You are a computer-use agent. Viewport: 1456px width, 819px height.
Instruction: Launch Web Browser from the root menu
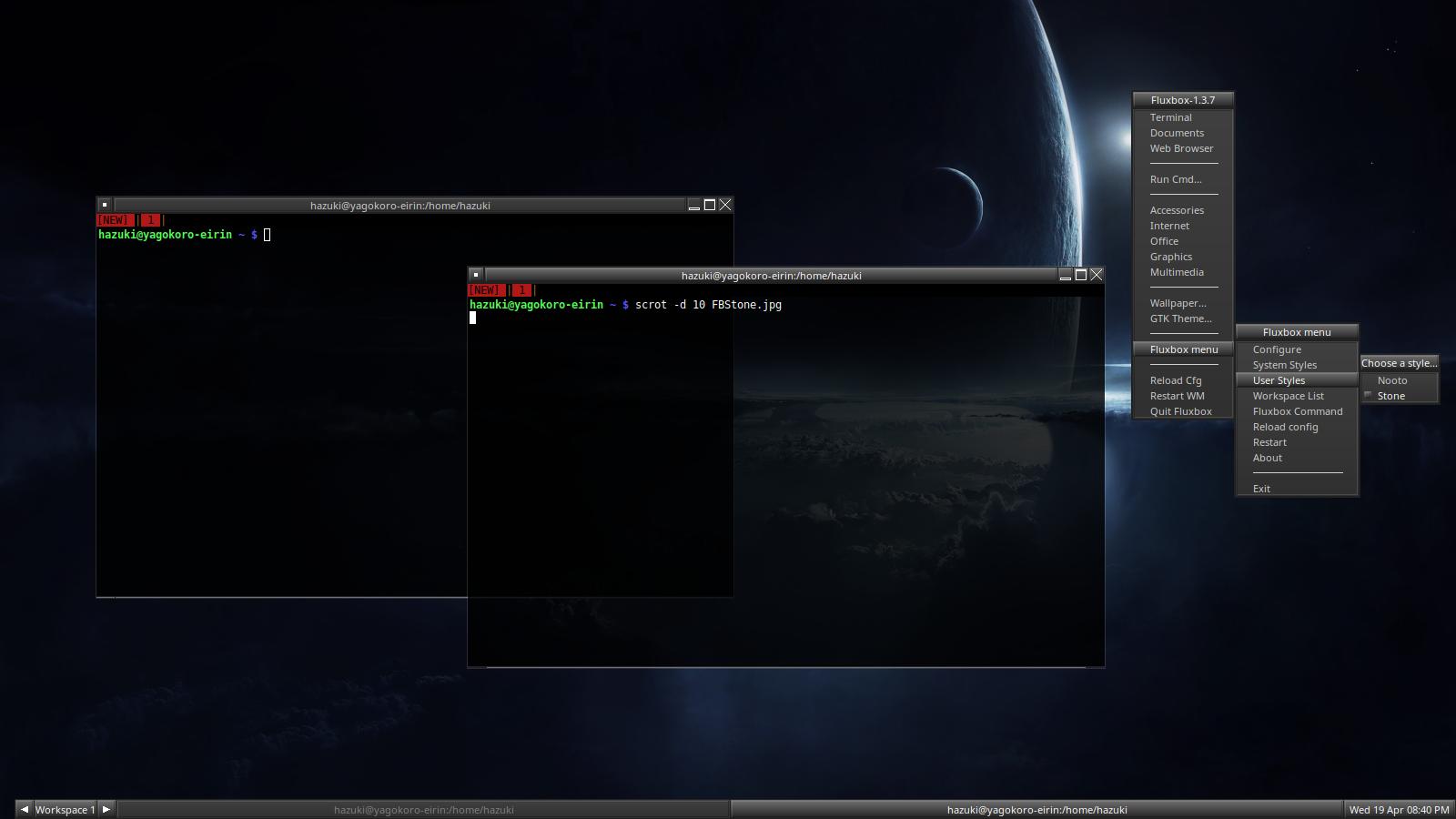pyautogui.click(x=1183, y=148)
